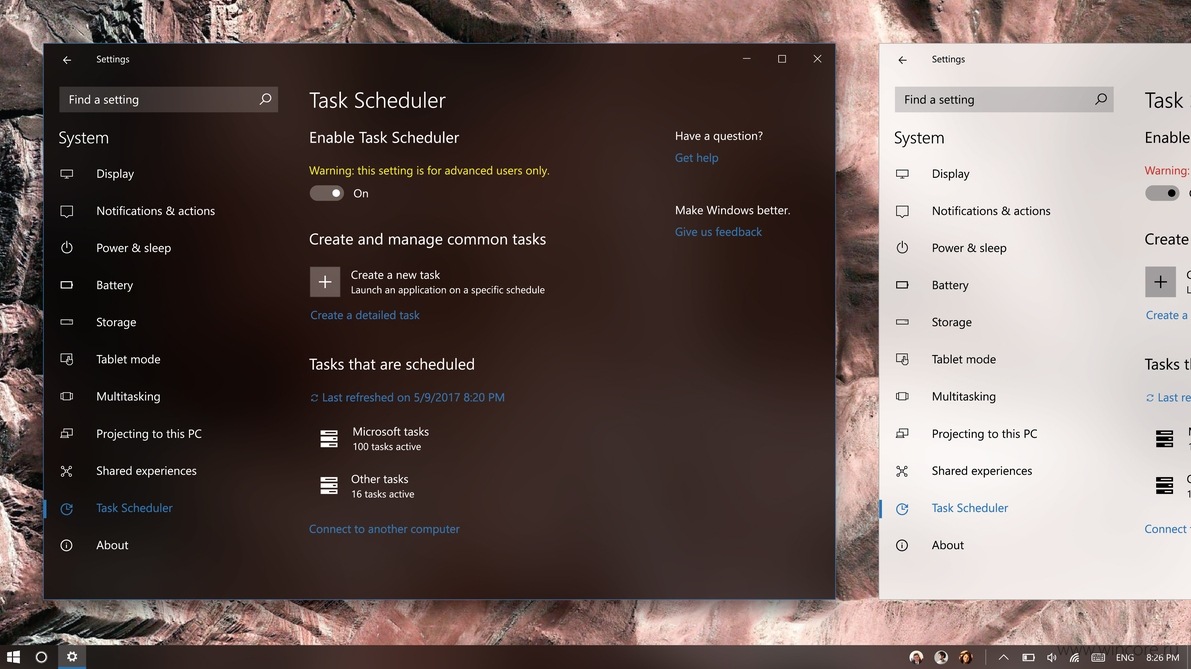Refresh via Last refreshed on 5/9/2017 link
The image size is (1191, 669).
coord(407,398)
